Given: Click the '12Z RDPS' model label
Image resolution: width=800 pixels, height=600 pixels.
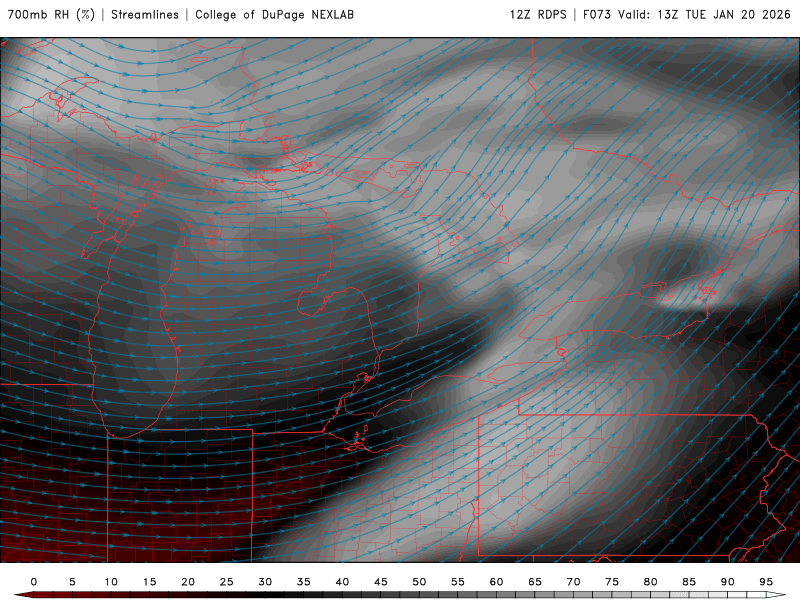Looking at the screenshot, I should (x=538, y=15).
